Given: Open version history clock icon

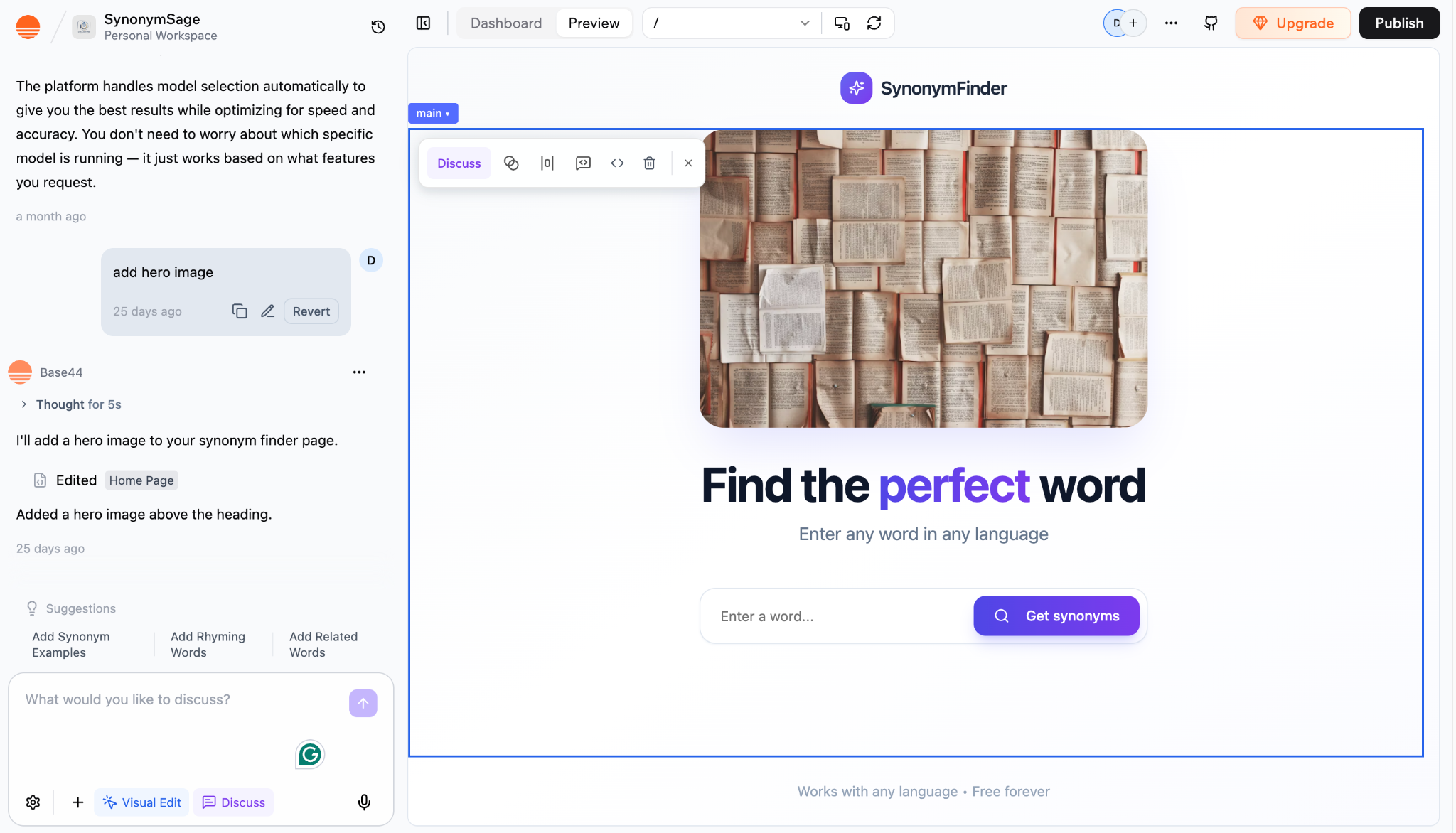Looking at the screenshot, I should 378,26.
